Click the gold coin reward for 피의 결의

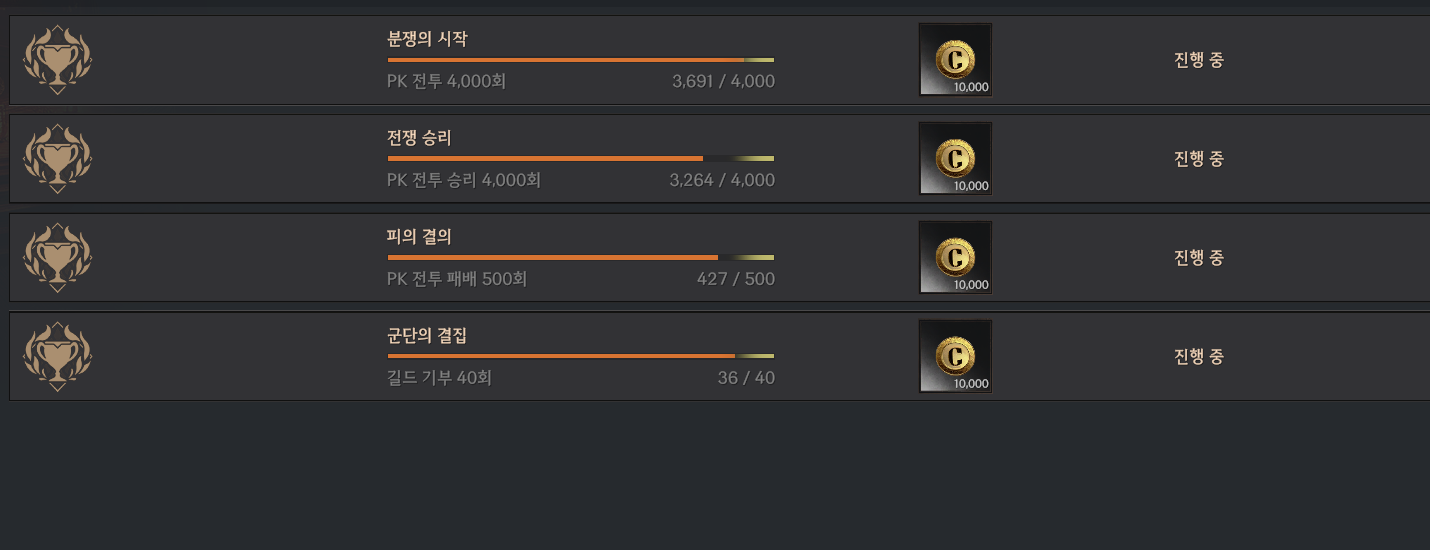(x=955, y=258)
